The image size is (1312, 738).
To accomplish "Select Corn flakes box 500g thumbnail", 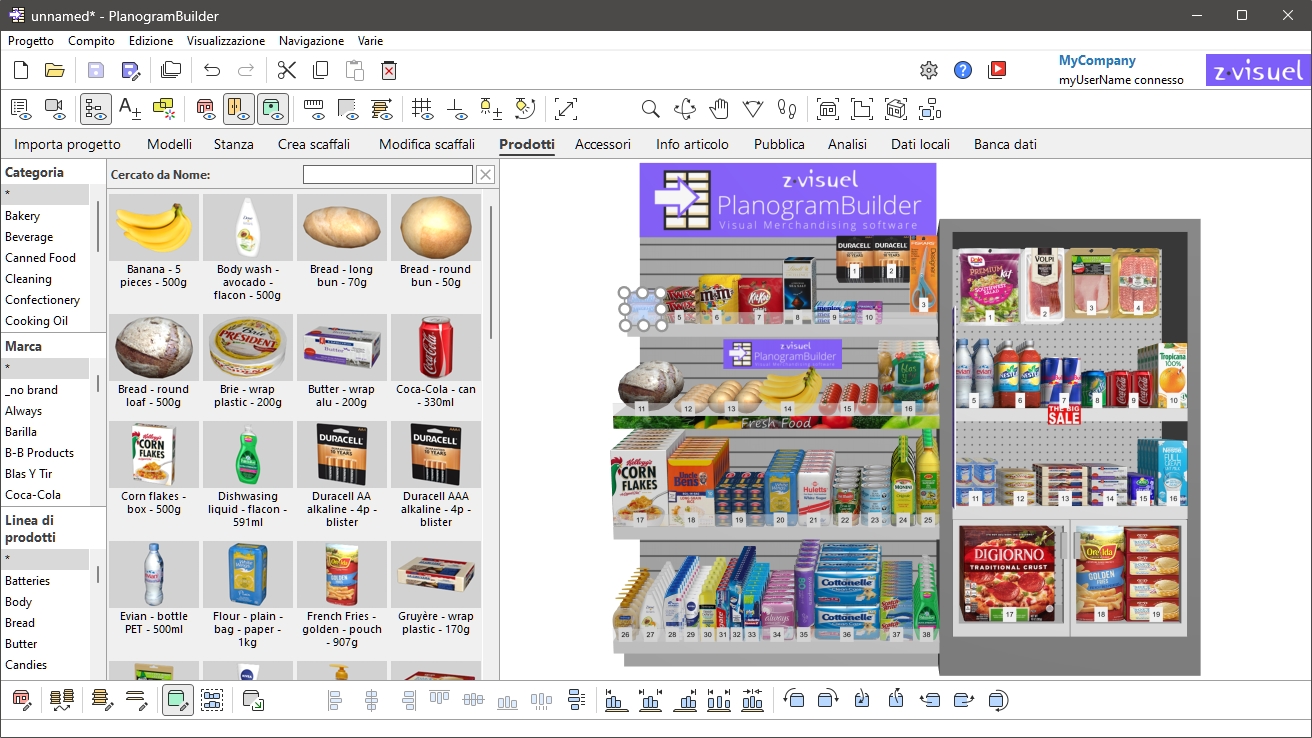I will click(154, 454).
